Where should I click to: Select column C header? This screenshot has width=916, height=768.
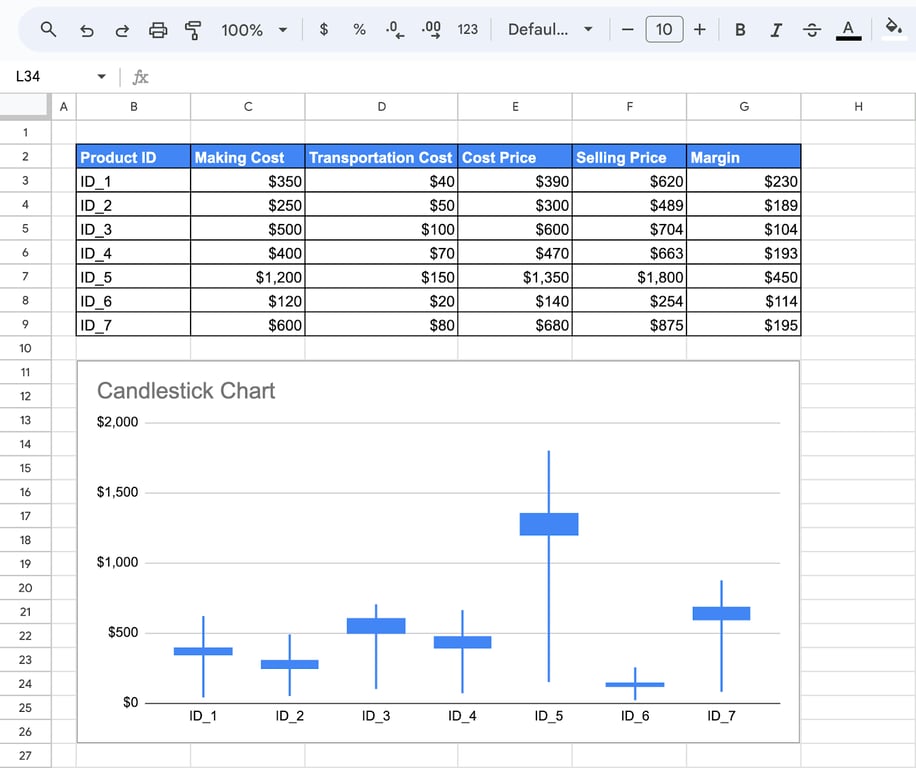(248, 106)
